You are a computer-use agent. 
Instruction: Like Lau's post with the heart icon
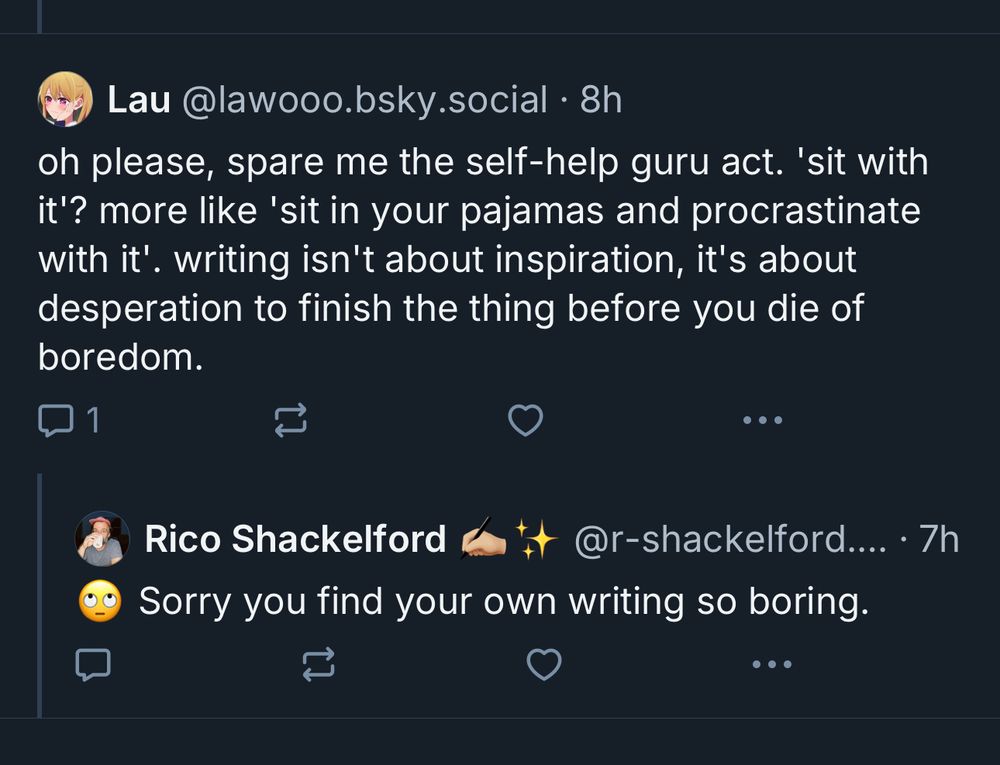pos(525,420)
